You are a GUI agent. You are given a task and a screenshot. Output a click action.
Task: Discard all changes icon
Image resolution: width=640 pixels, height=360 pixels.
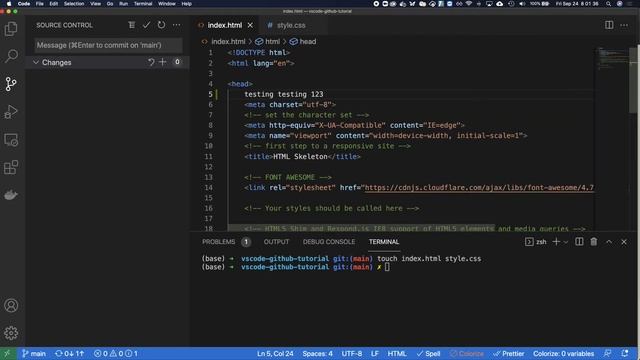(151, 62)
